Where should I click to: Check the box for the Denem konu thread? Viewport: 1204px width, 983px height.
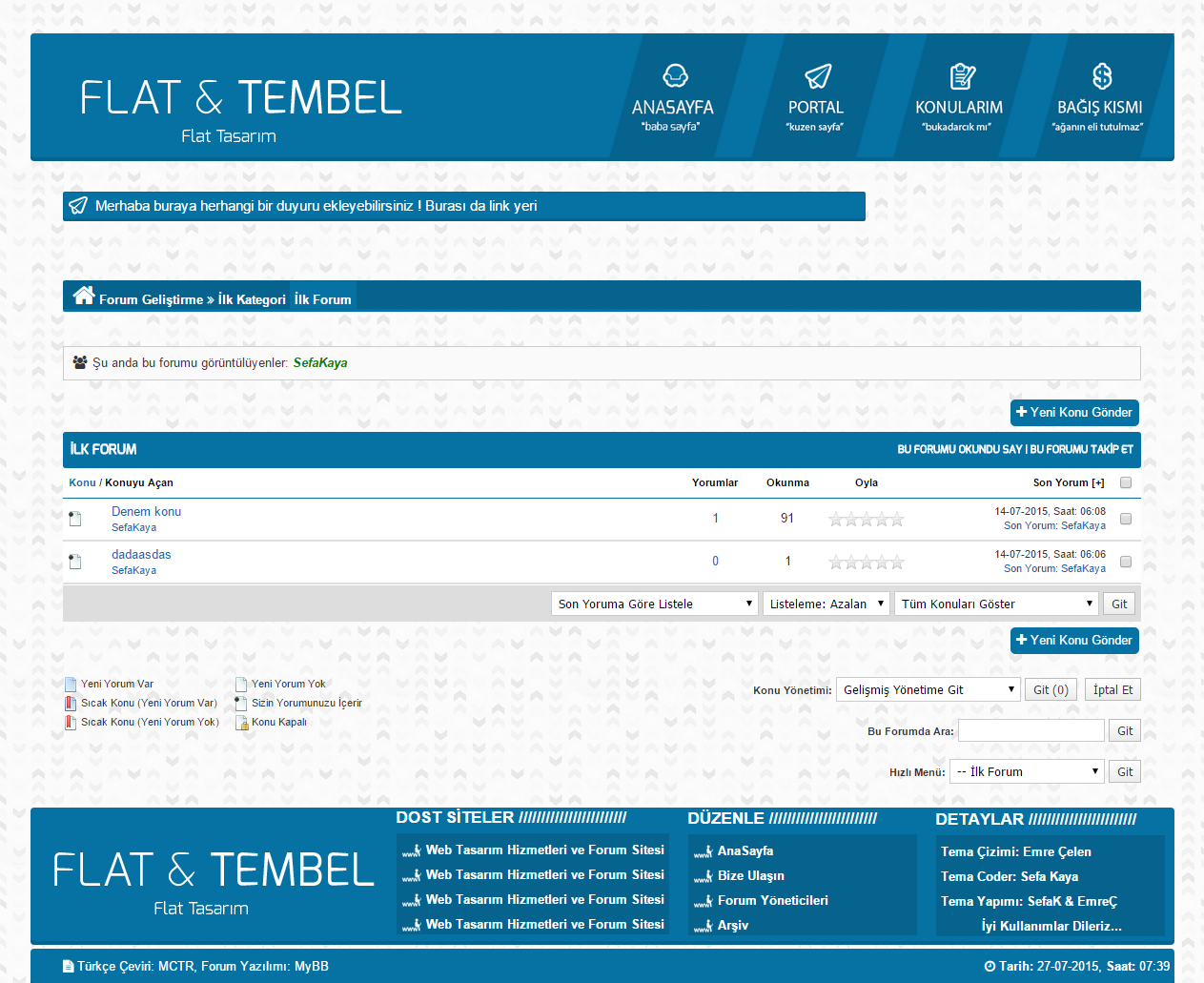point(1126,519)
